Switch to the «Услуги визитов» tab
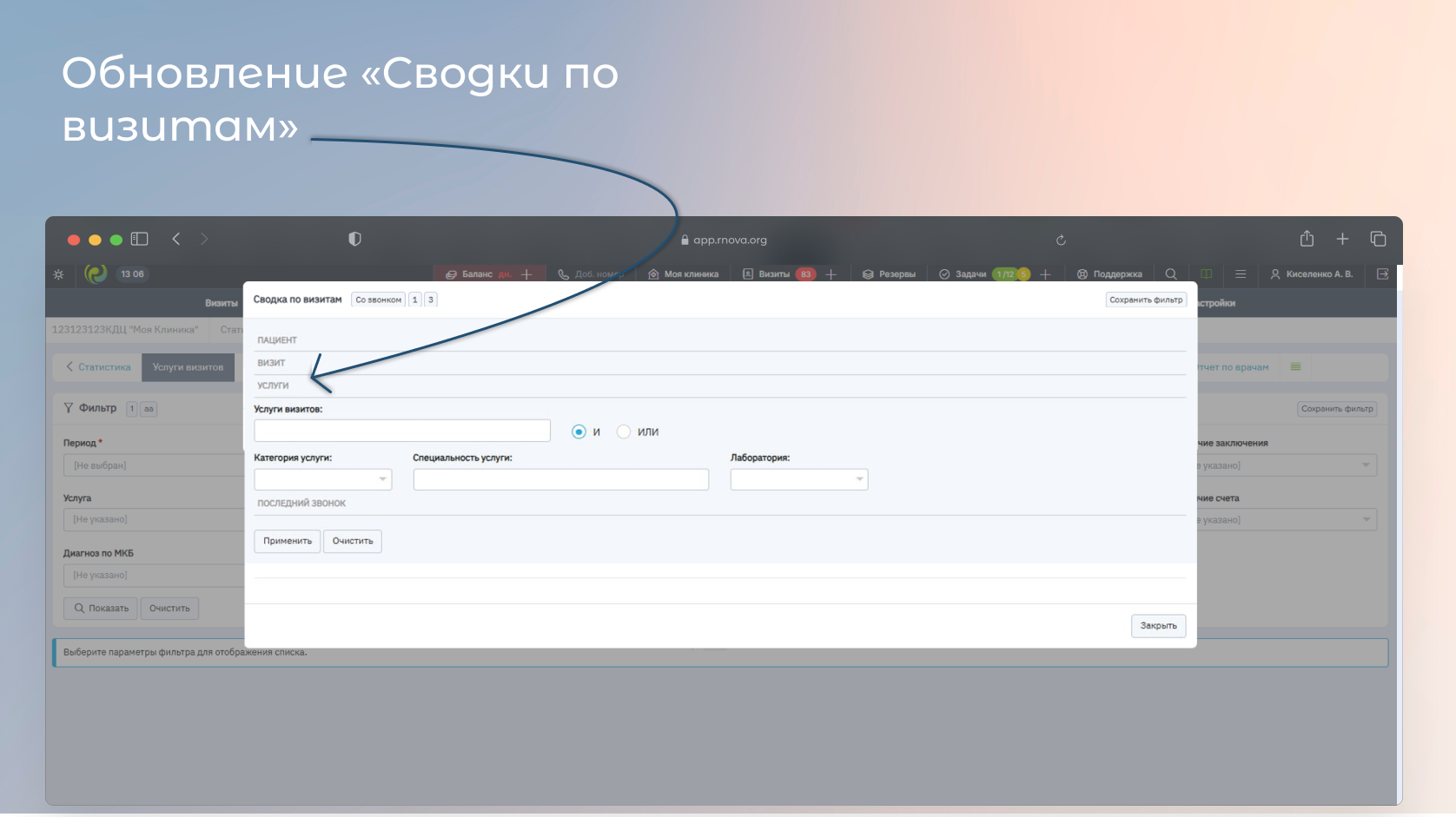This screenshot has width=1456, height=817. pyautogui.click(x=188, y=367)
